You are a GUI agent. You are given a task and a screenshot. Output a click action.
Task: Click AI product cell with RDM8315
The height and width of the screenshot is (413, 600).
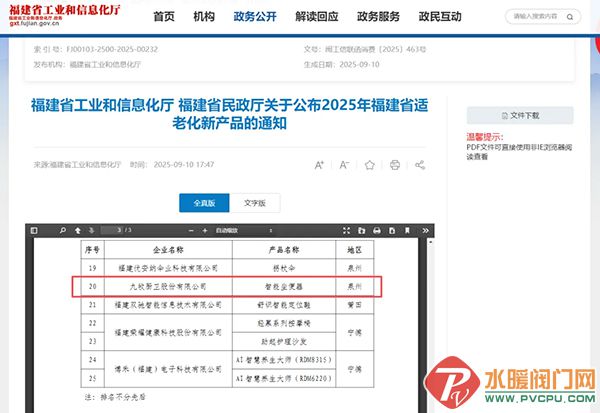pyautogui.click(x=284, y=360)
